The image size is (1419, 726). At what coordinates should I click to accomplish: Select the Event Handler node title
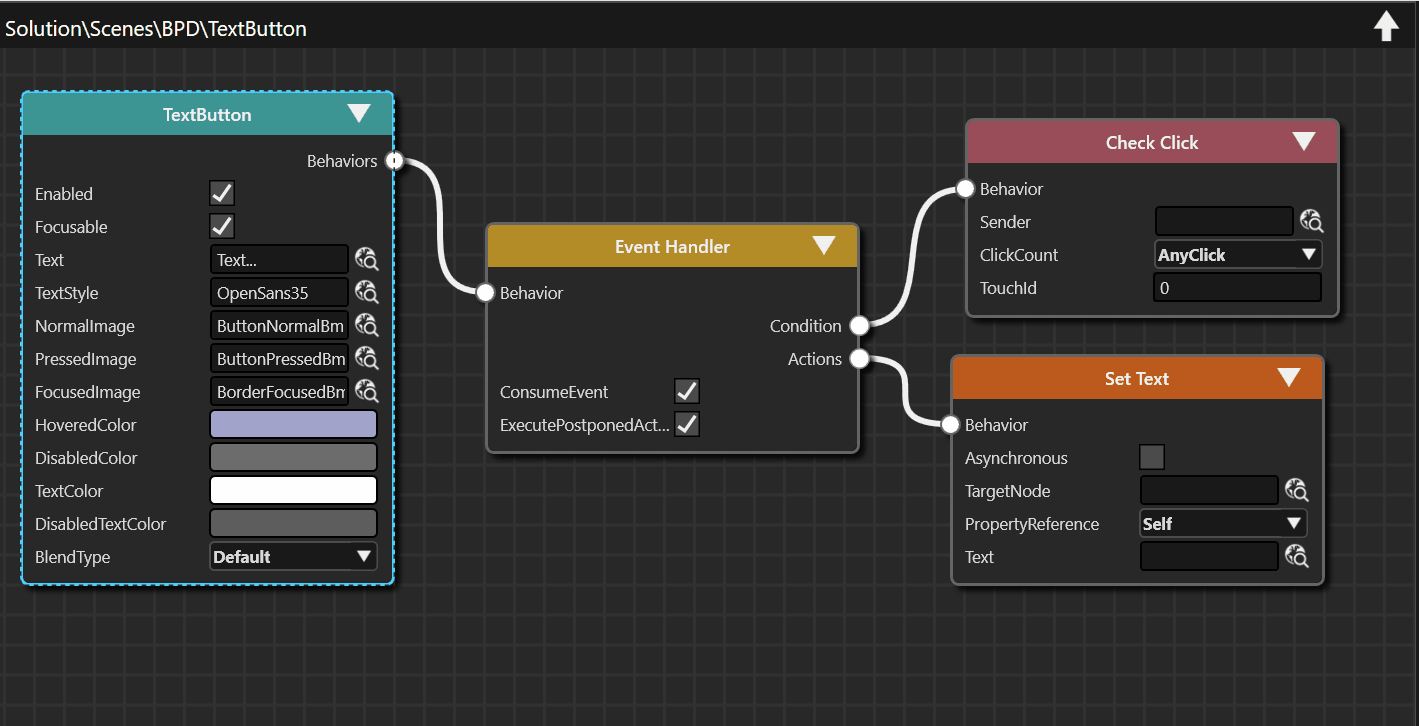pyautogui.click(x=672, y=247)
